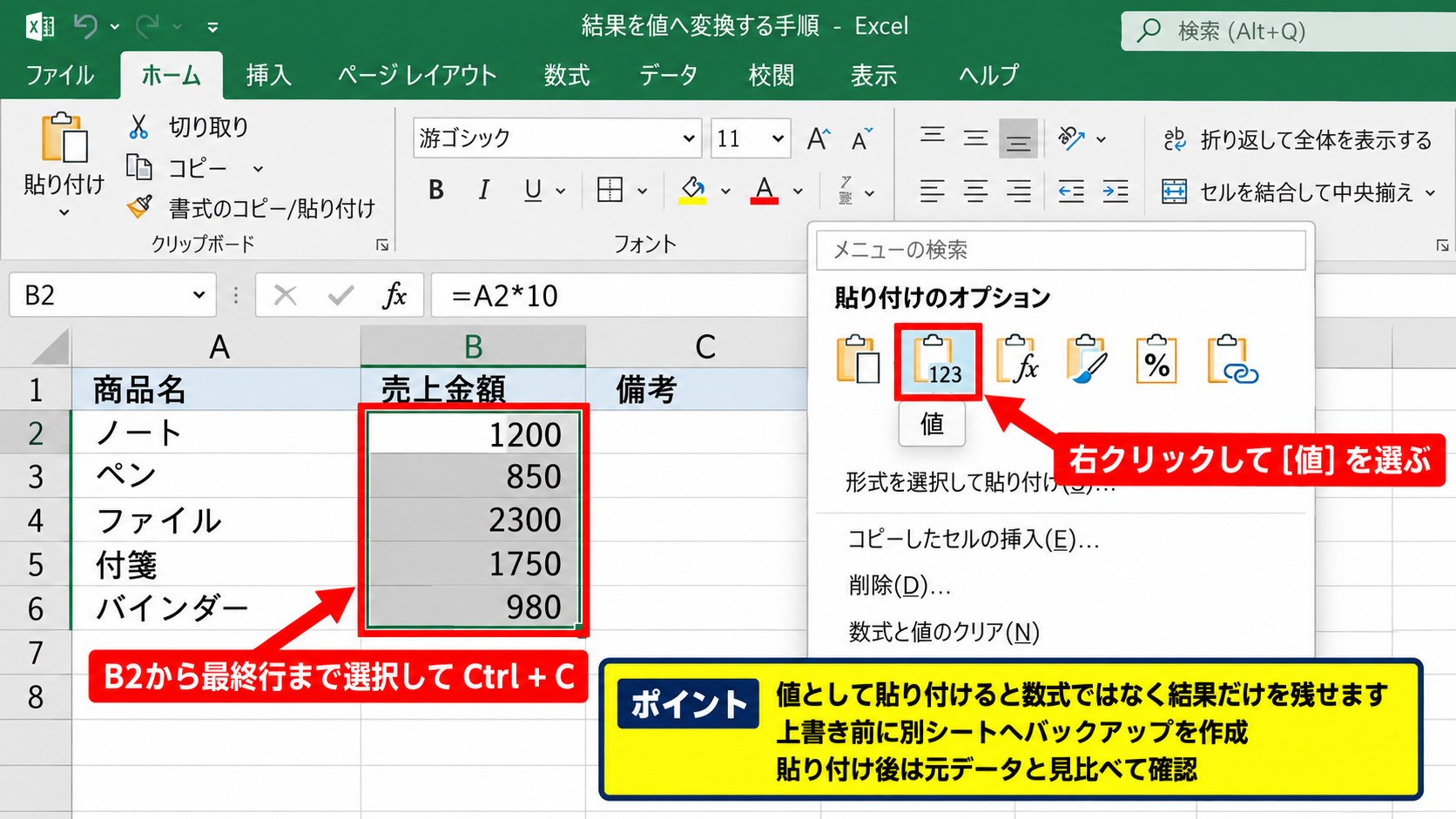Toggle Italic formatting
This screenshot has width=1456, height=819.
(x=484, y=190)
